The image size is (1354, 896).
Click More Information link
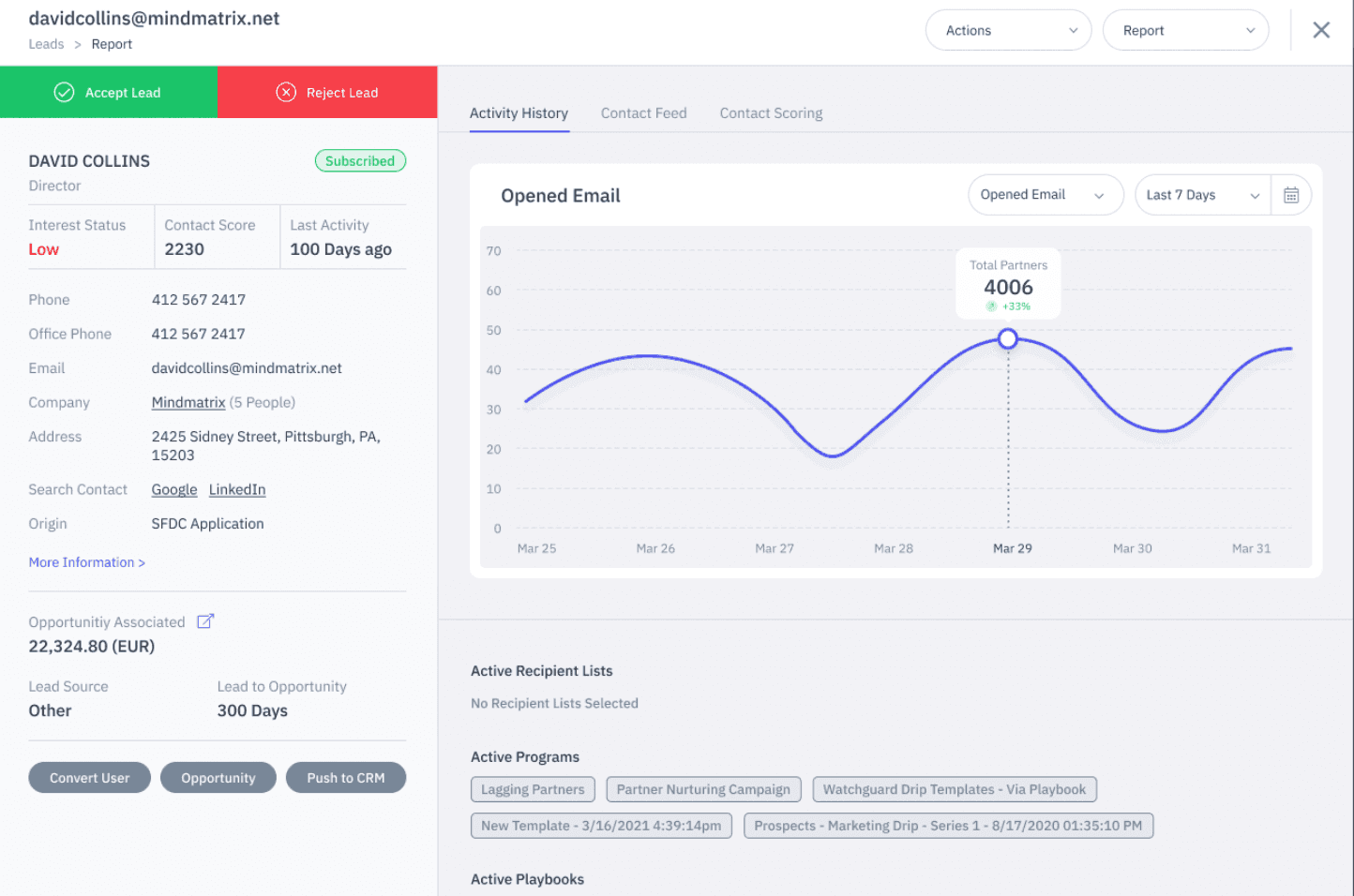(86, 562)
